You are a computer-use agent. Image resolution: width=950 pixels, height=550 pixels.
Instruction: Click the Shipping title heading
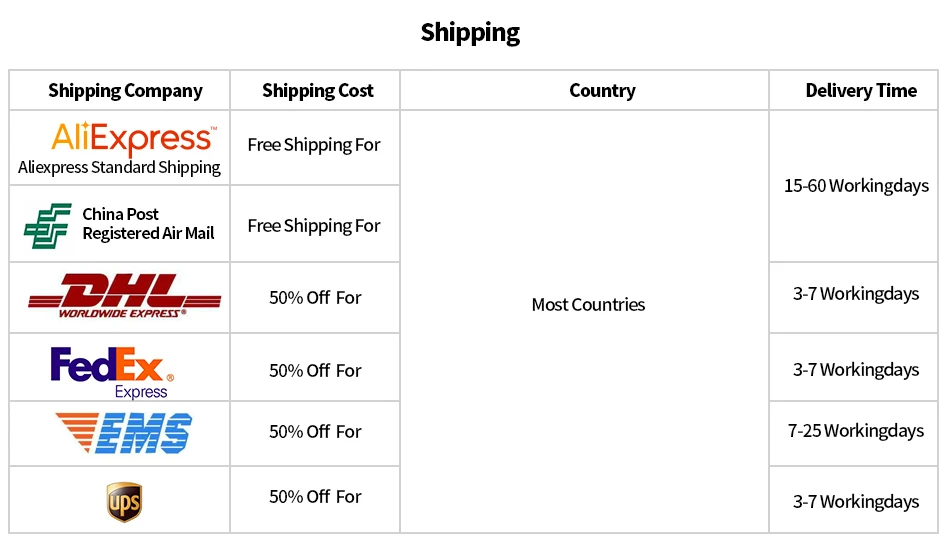(470, 32)
